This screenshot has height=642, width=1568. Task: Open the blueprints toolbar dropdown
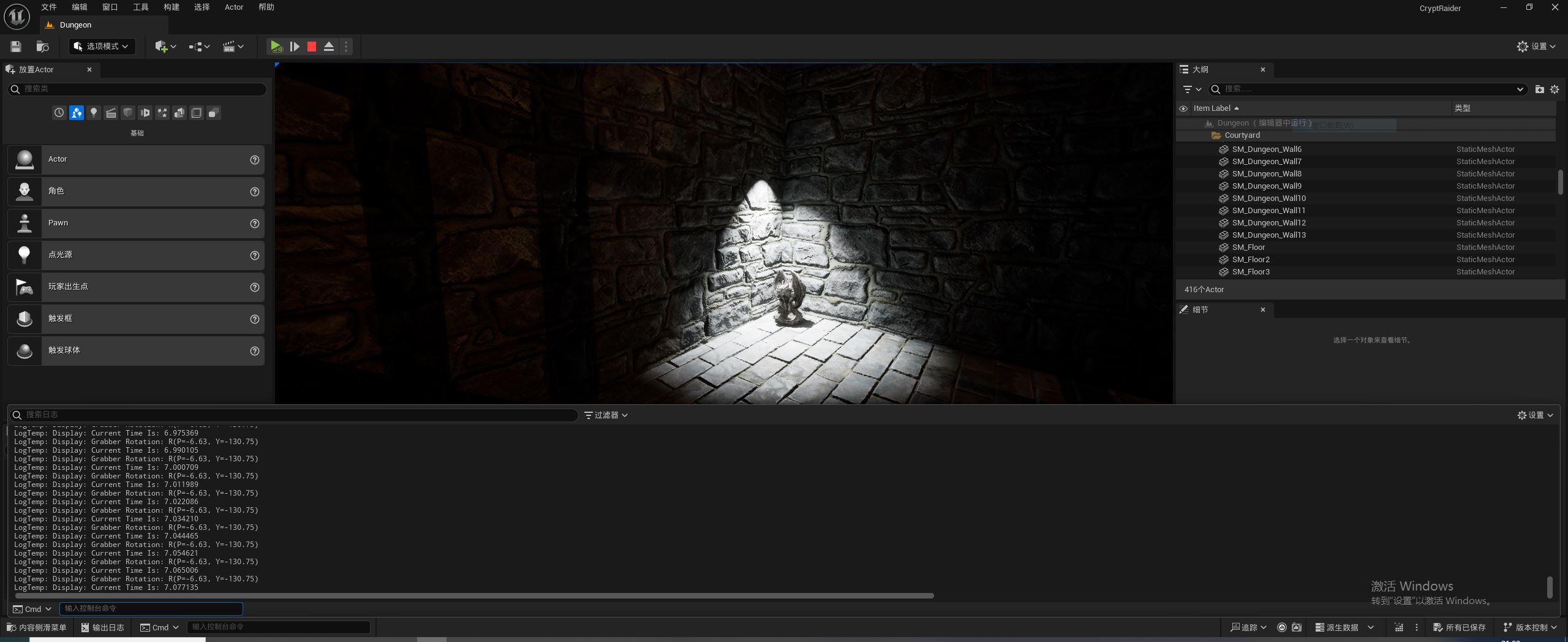199,47
